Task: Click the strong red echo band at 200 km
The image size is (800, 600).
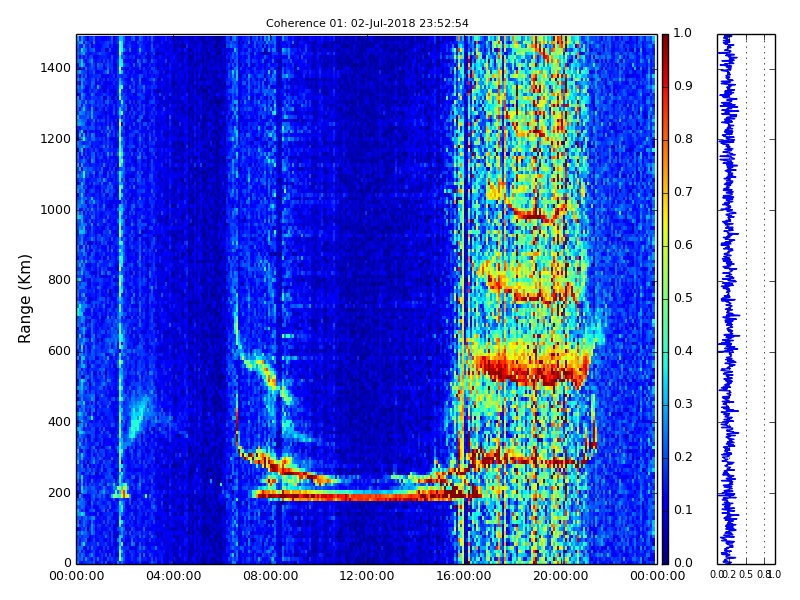Action: click(367, 494)
